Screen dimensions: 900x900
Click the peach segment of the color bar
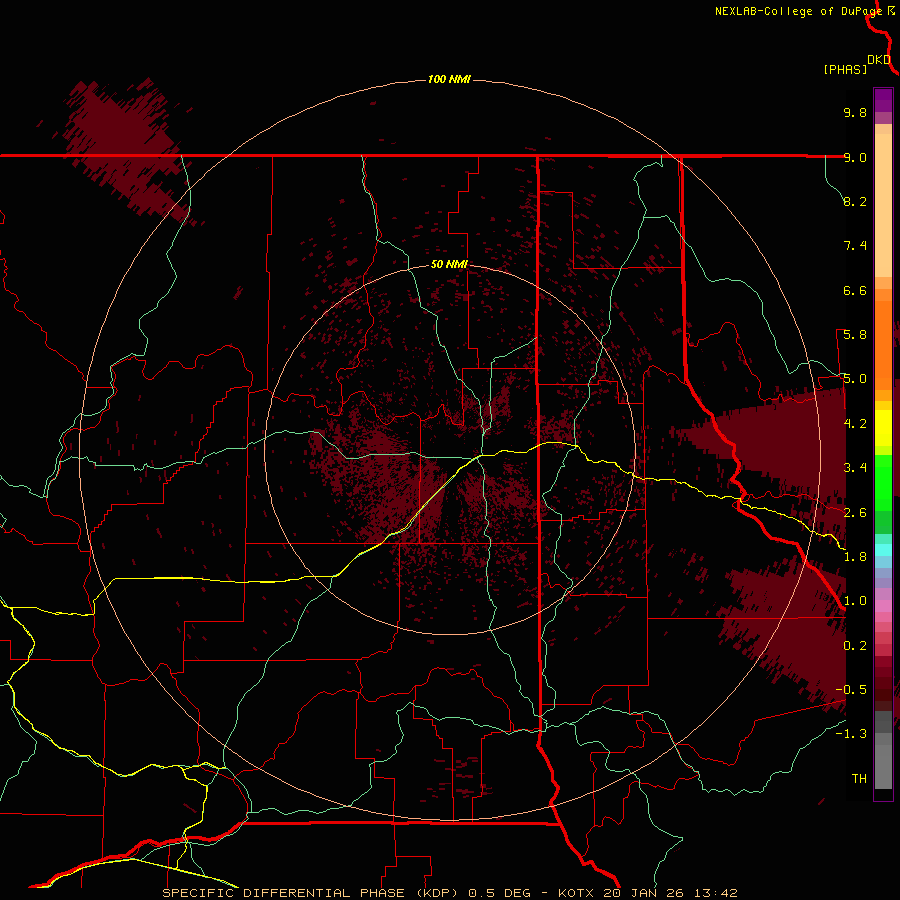(883, 201)
